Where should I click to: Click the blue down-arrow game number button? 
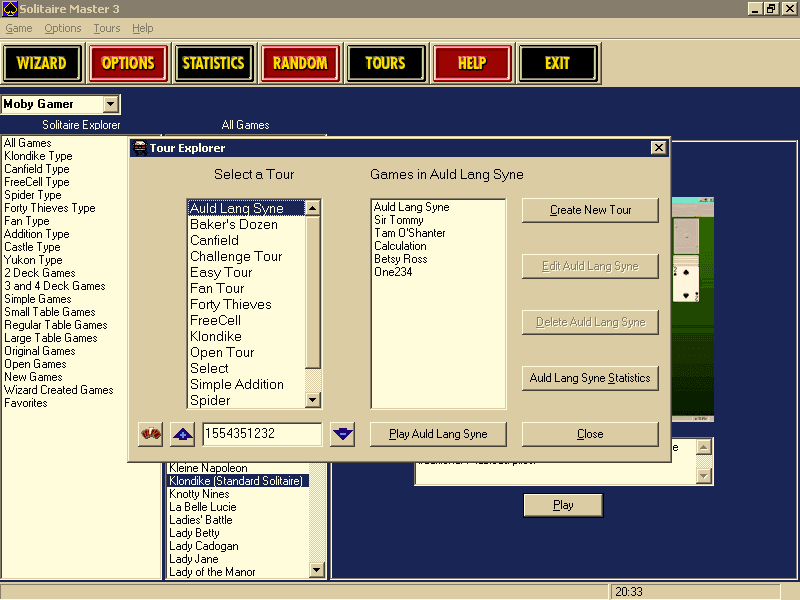(x=342, y=434)
